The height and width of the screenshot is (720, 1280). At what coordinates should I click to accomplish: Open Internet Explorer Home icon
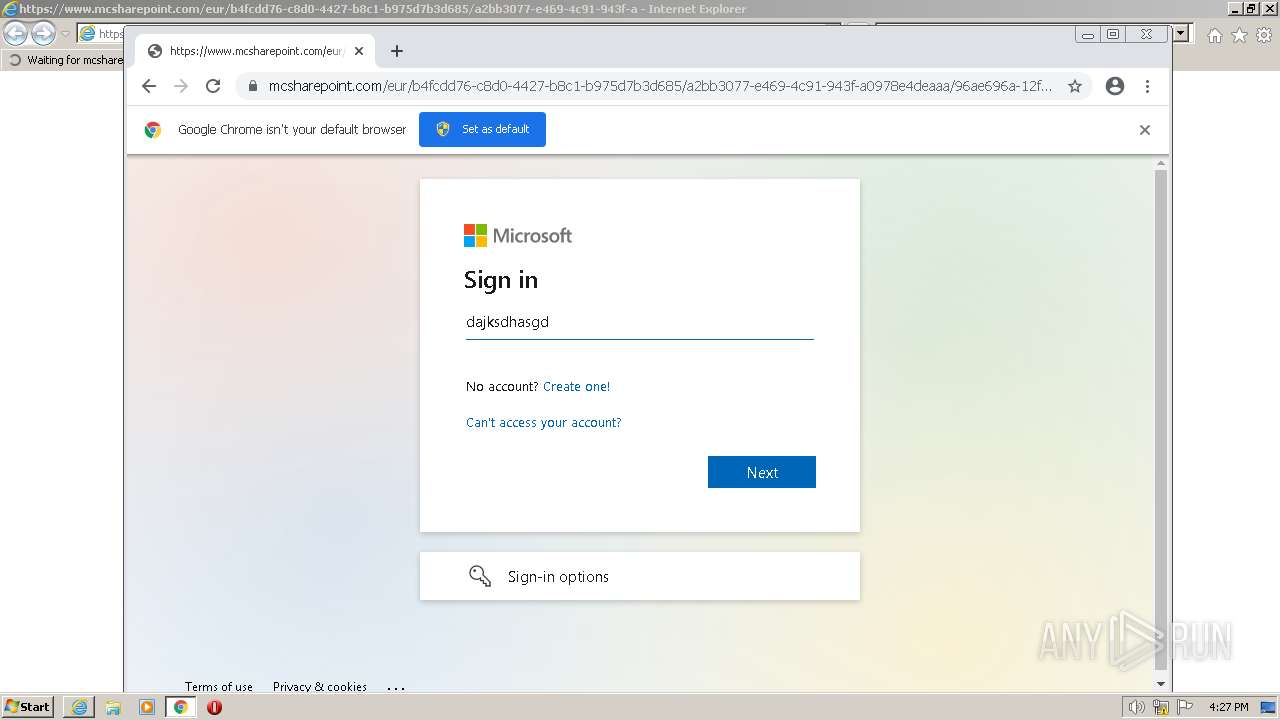pos(1215,35)
